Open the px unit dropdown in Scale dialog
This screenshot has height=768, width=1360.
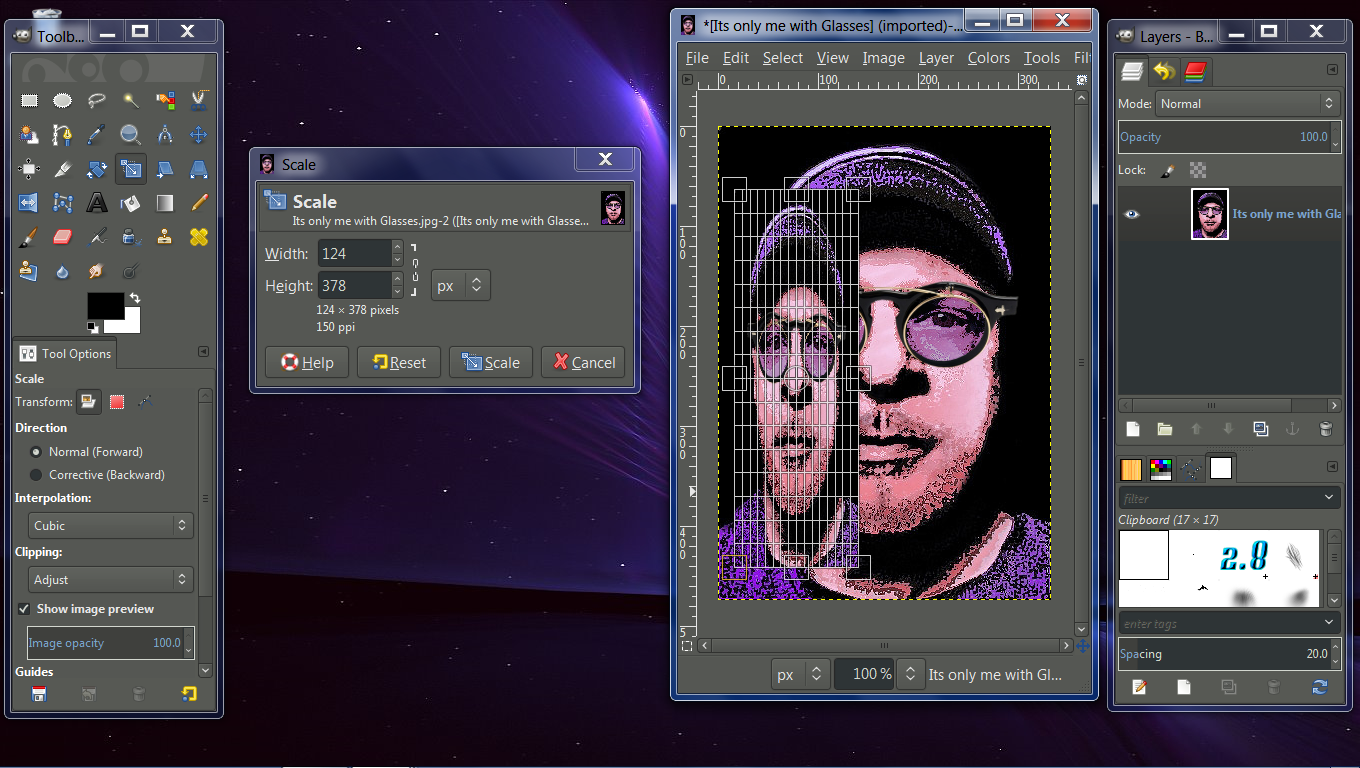pos(460,286)
